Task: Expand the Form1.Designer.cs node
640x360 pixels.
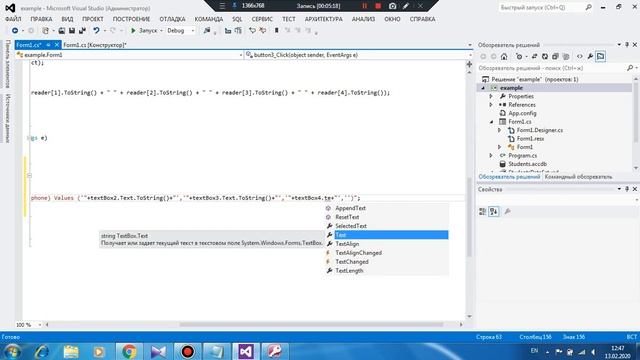Action: pos(499,130)
